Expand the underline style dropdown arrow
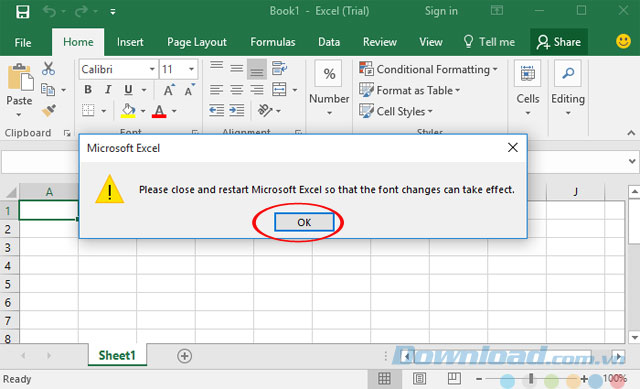 144,90
